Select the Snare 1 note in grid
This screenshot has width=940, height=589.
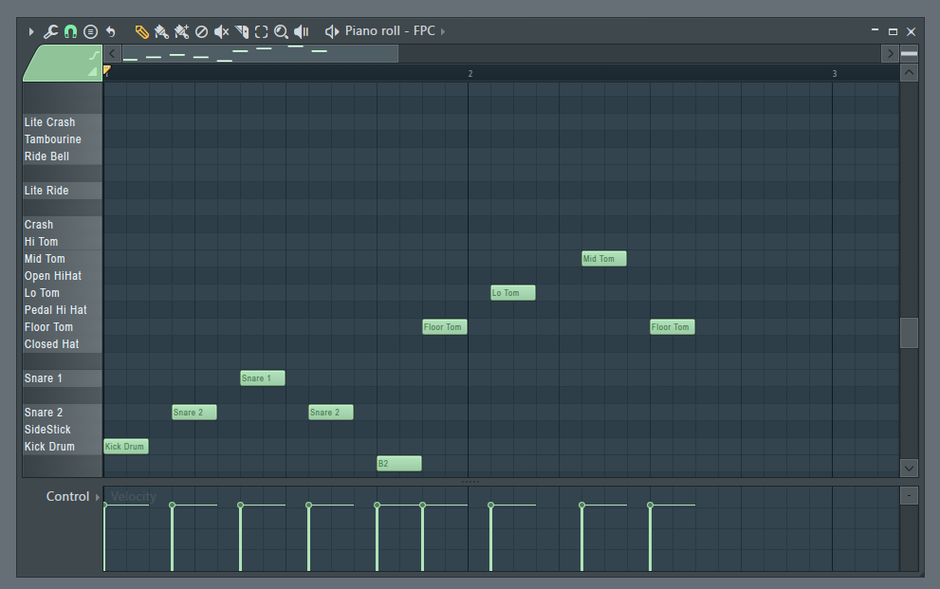263,378
